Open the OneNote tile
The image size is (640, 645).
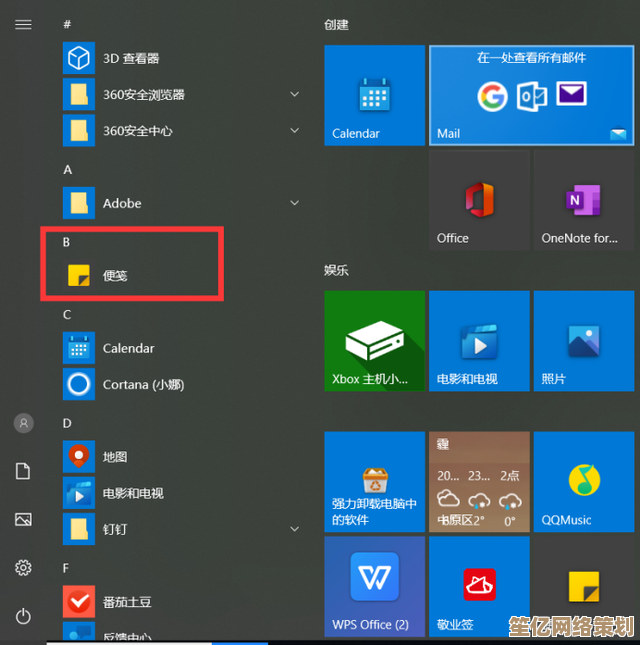[583, 200]
